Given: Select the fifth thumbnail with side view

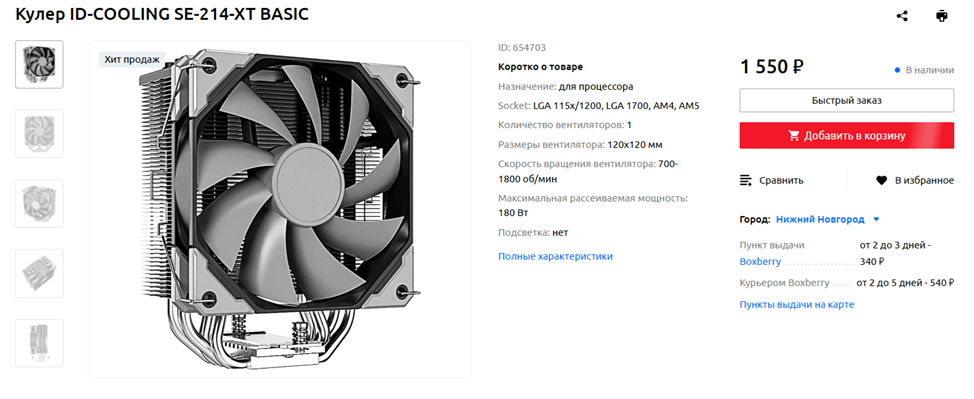Looking at the screenshot, I should (x=39, y=343).
